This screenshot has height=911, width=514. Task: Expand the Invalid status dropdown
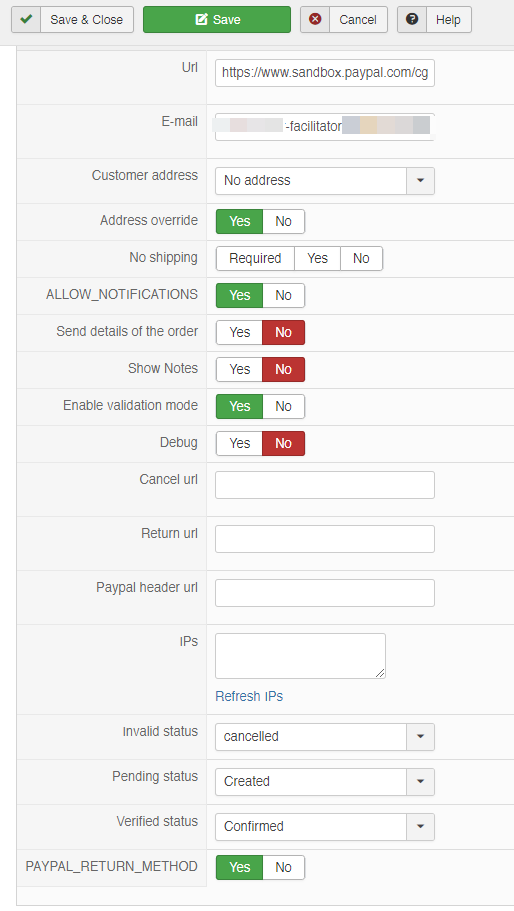pyautogui.click(x=420, y=737)
